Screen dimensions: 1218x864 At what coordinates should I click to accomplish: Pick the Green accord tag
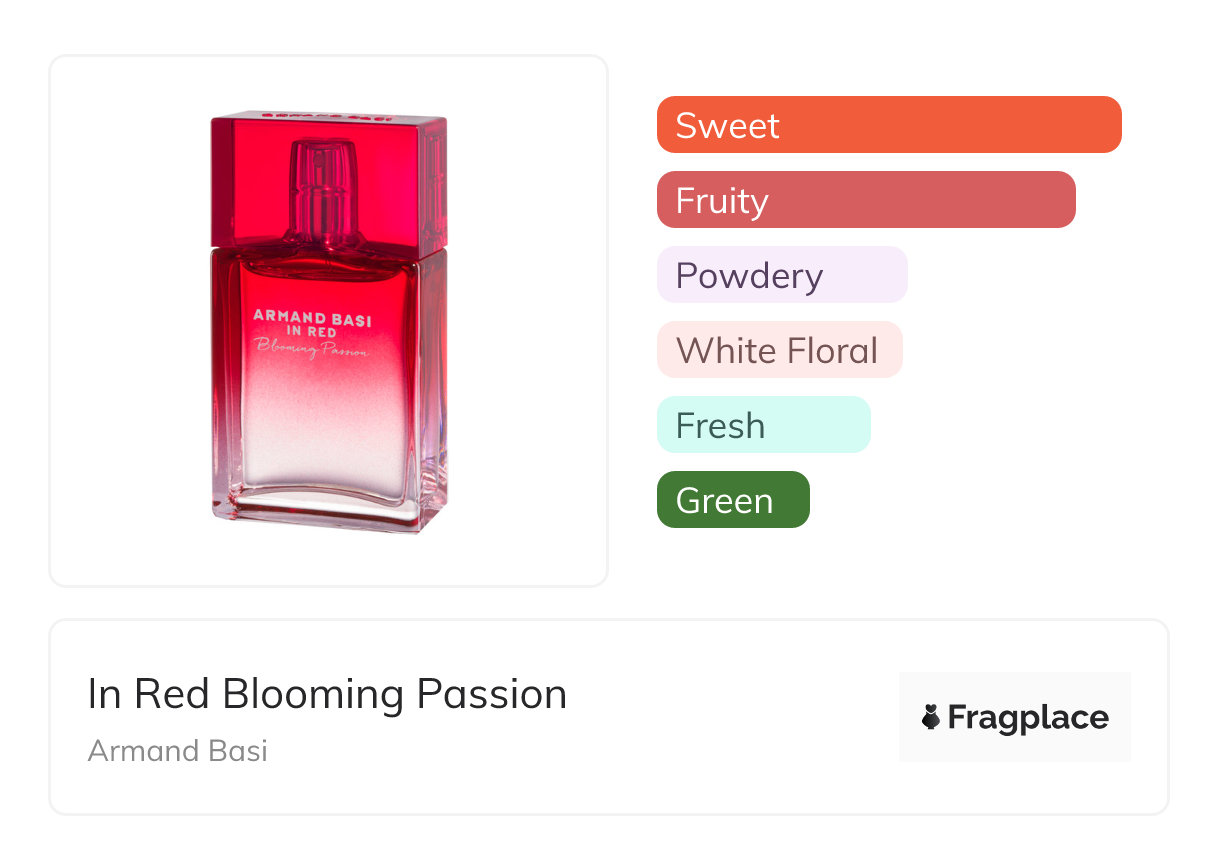tap(732, 500)
